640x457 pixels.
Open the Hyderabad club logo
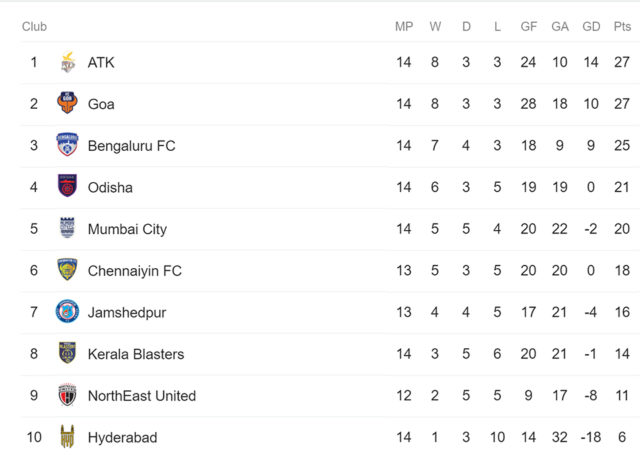click(x=67, y=437)
